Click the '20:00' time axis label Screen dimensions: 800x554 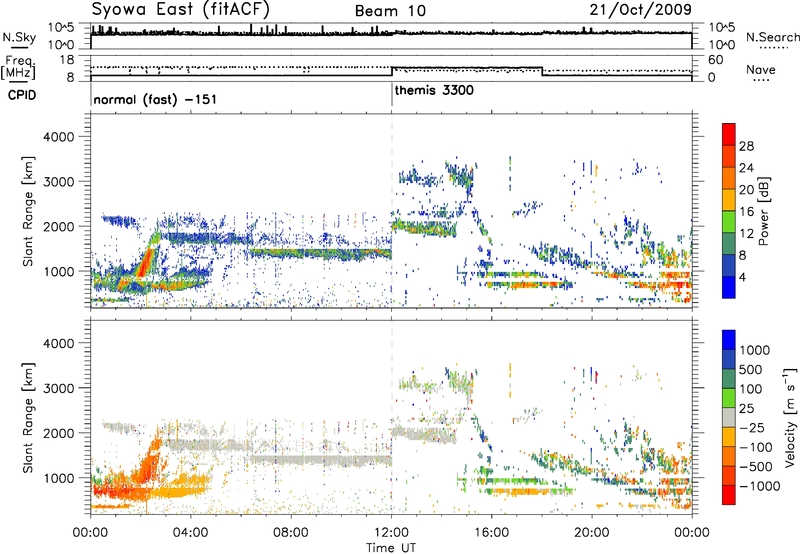[x=592, y=533]
